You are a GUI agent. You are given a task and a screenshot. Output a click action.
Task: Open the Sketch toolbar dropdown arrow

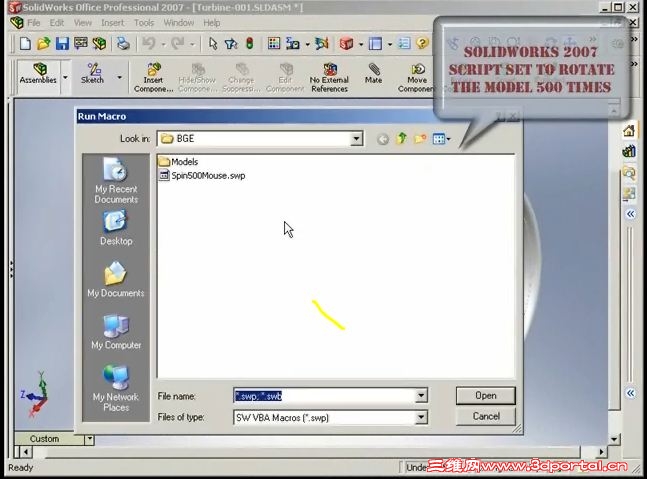pyautogui.click(x=119, y=78)
